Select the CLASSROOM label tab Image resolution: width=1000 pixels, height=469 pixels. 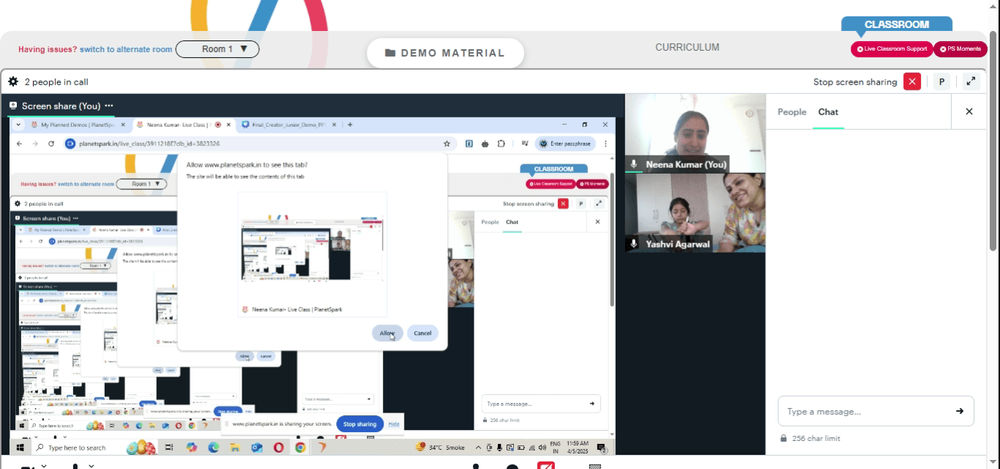tap(897, 25)
